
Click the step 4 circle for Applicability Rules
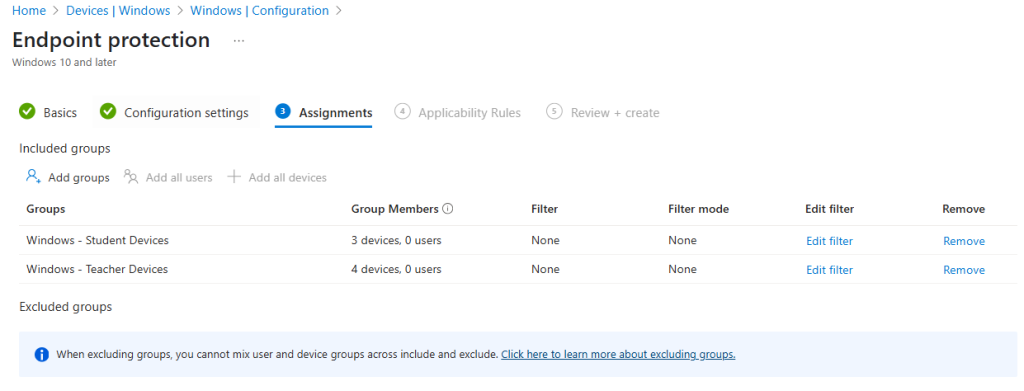pos(402,112)
